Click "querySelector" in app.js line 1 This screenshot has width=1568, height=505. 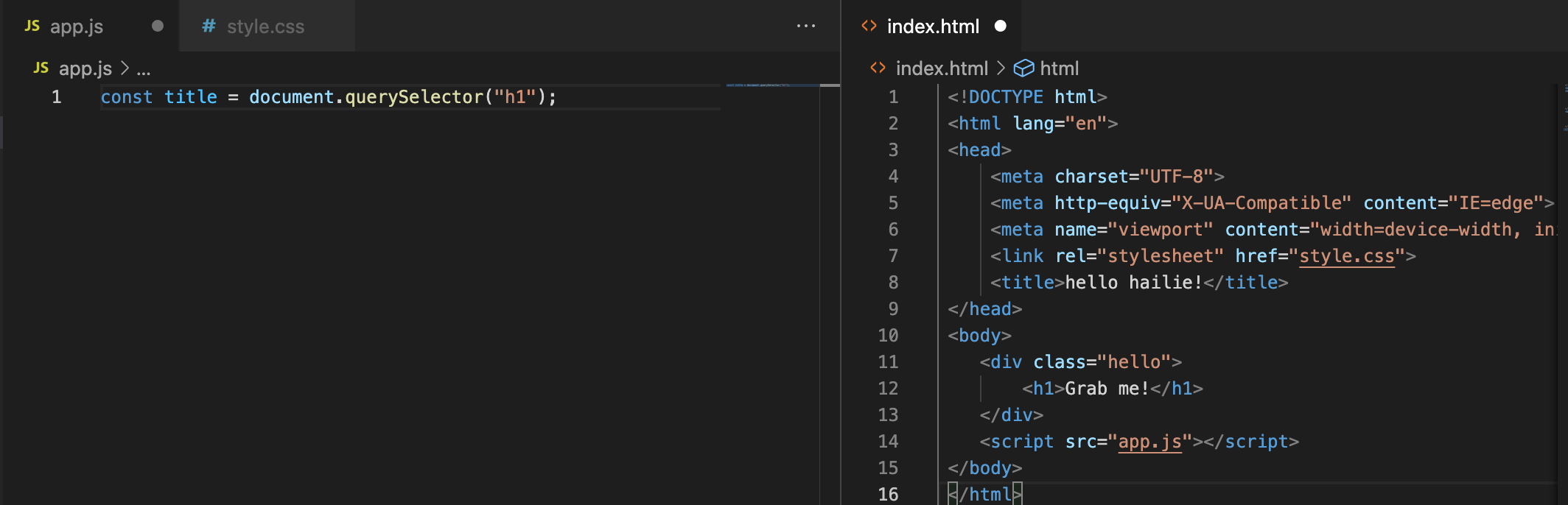(x=414, y=97)
